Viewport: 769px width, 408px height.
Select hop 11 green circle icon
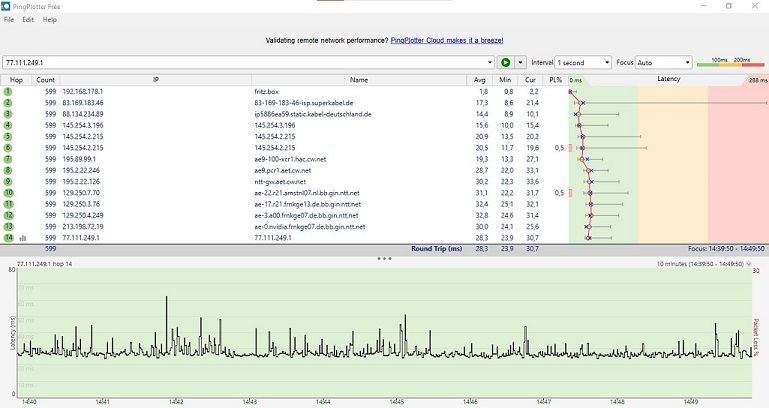click(8, 204)
